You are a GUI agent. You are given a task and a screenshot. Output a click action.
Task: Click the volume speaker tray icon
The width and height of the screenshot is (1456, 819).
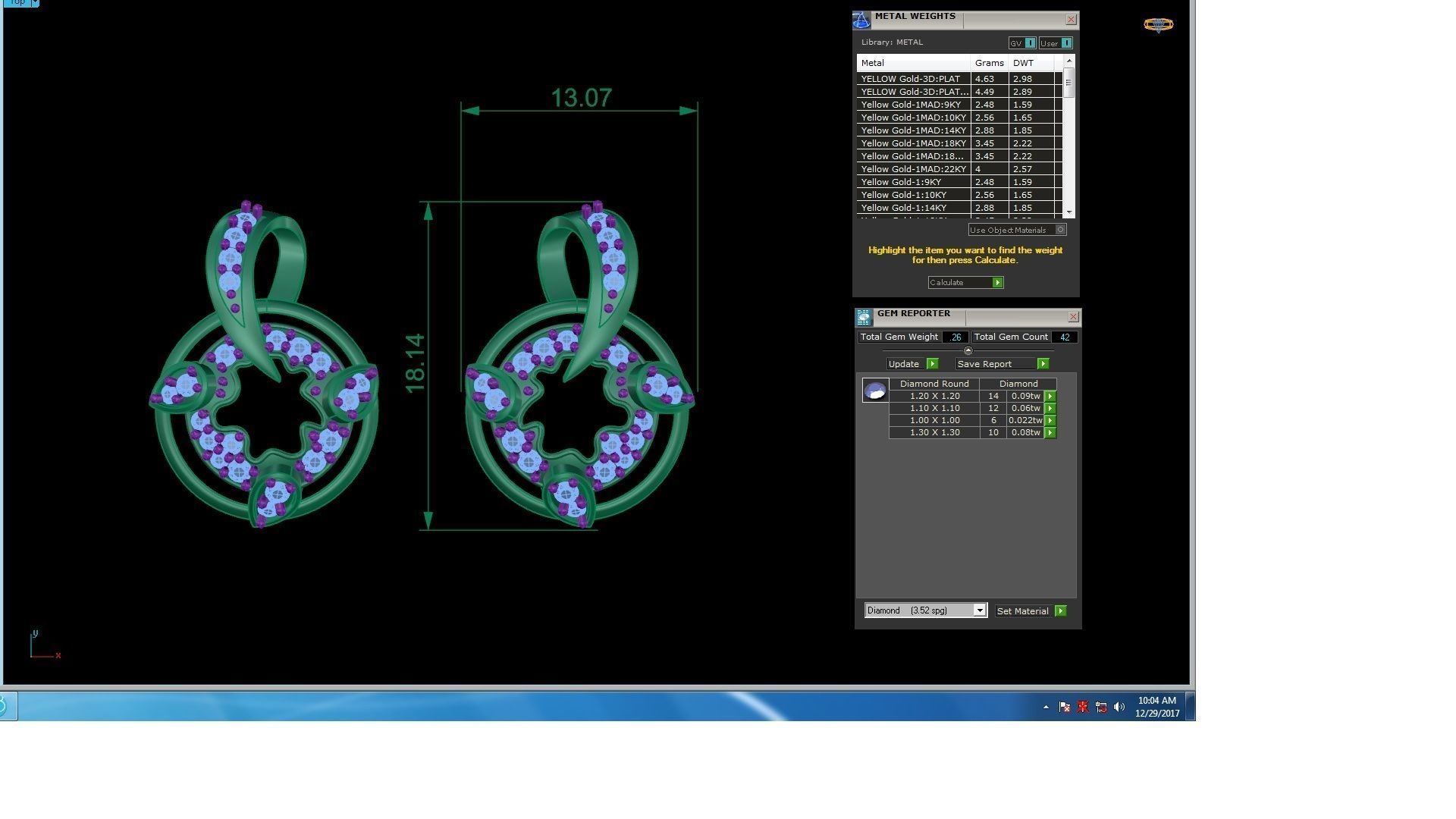1119,707
